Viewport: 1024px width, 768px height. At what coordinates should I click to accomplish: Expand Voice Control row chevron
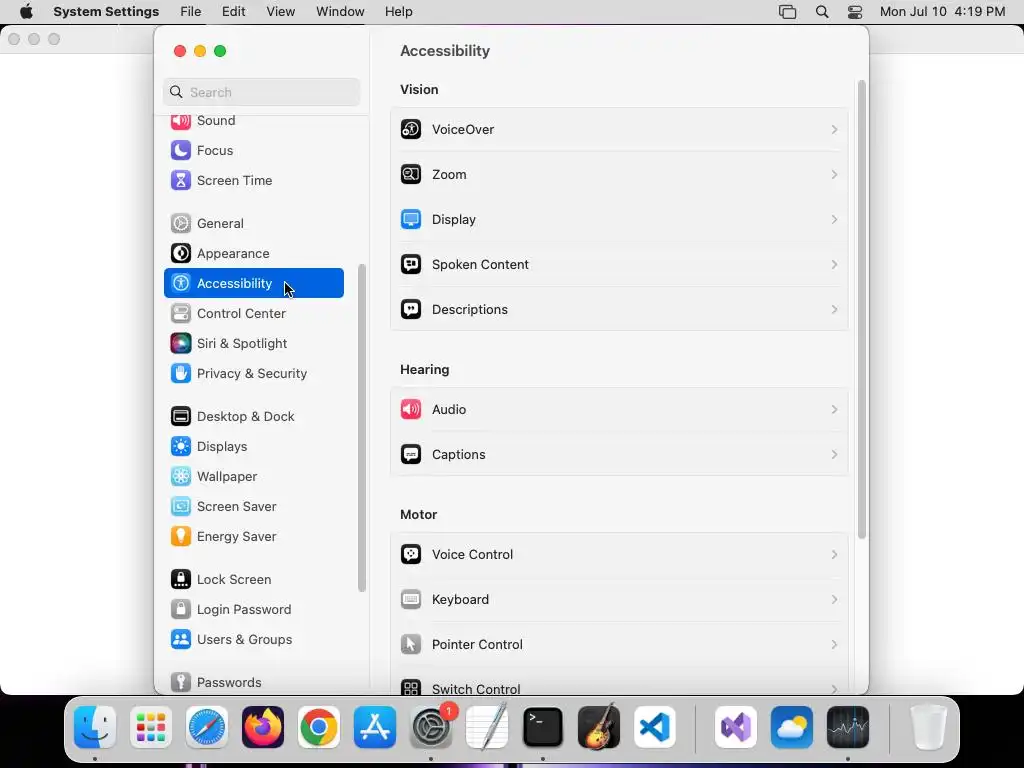[x=834, y=554]
